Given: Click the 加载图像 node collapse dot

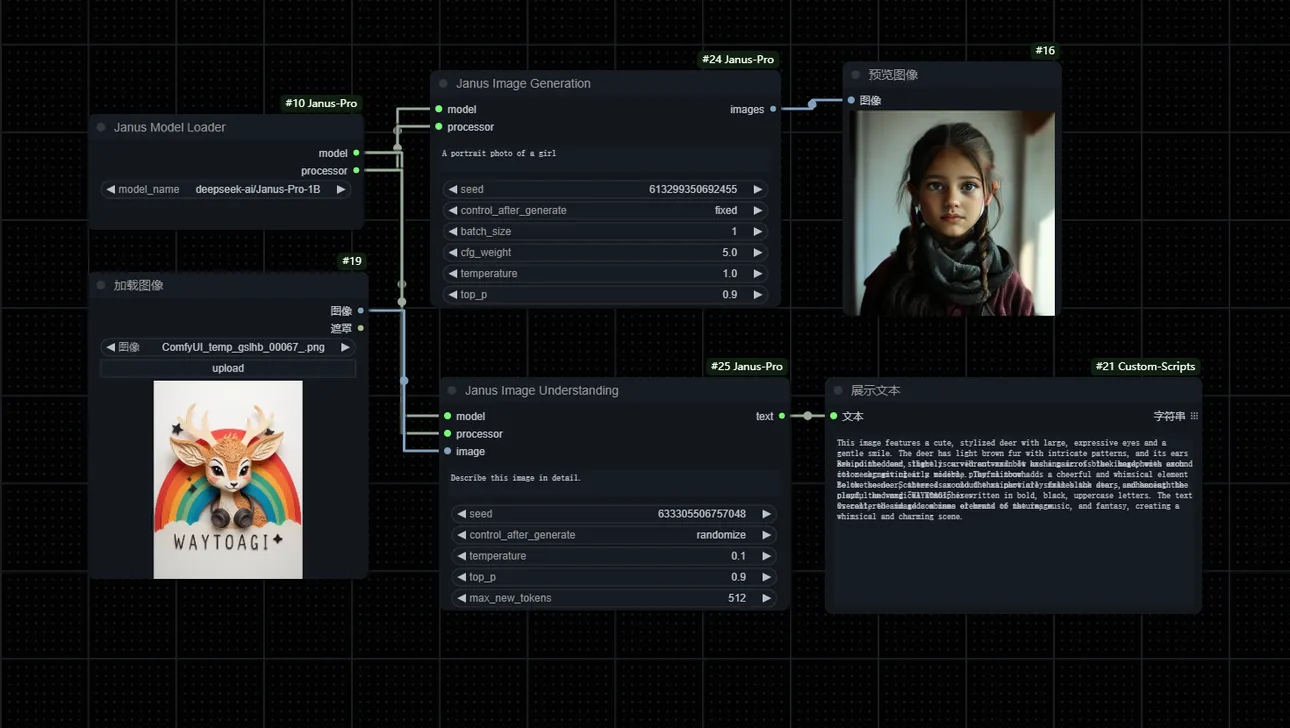Looking at the screenshot, I should click(101, 286).
